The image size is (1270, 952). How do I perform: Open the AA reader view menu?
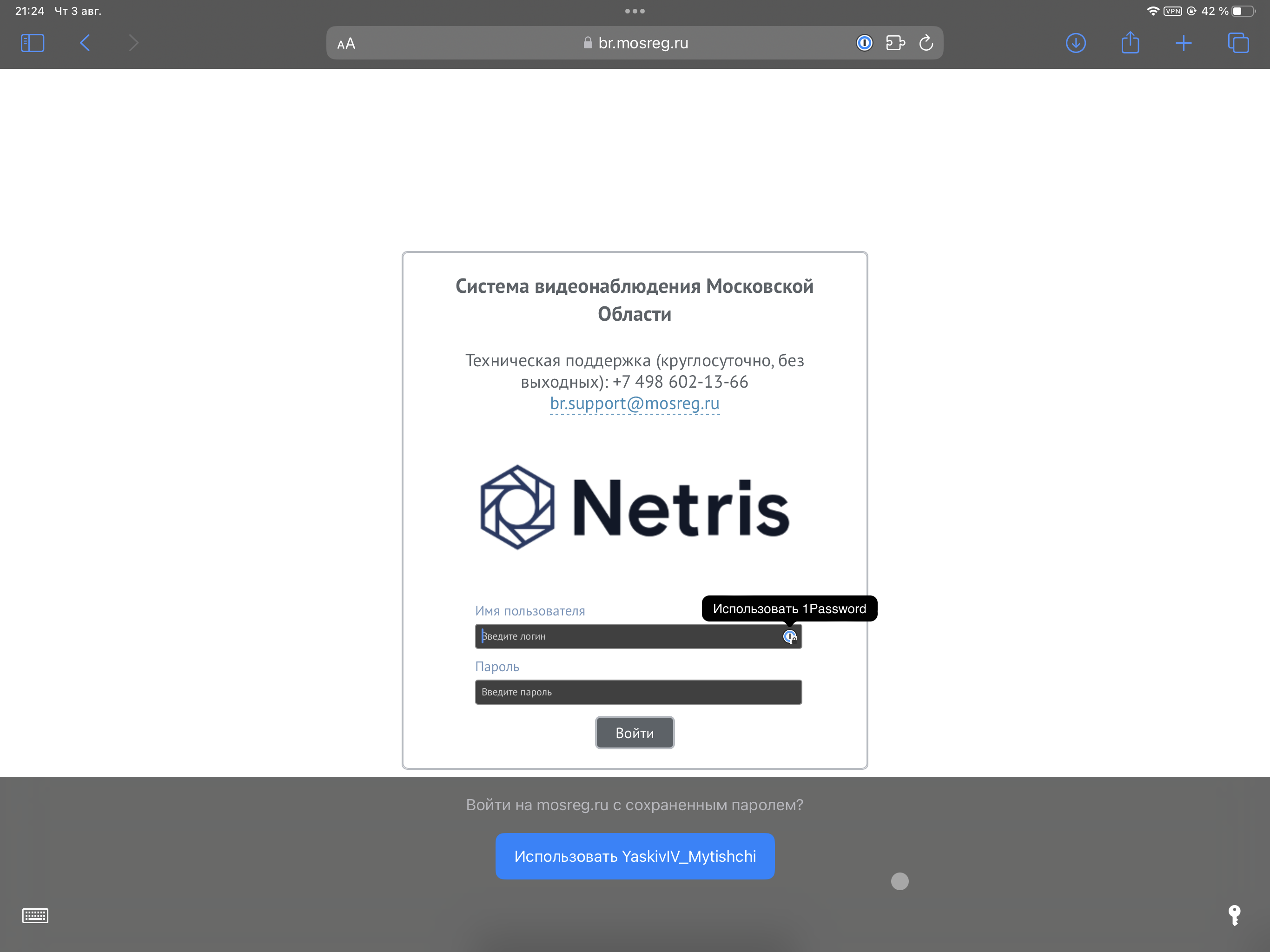(x=346, y=44)
